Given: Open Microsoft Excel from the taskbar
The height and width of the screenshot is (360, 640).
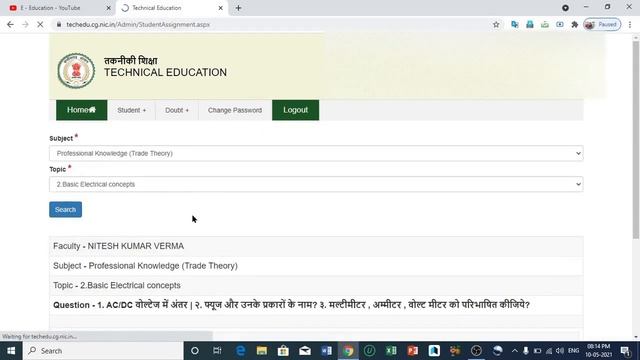Looking at the screenshot, I should pyautogui.click(x=391, y=351).
